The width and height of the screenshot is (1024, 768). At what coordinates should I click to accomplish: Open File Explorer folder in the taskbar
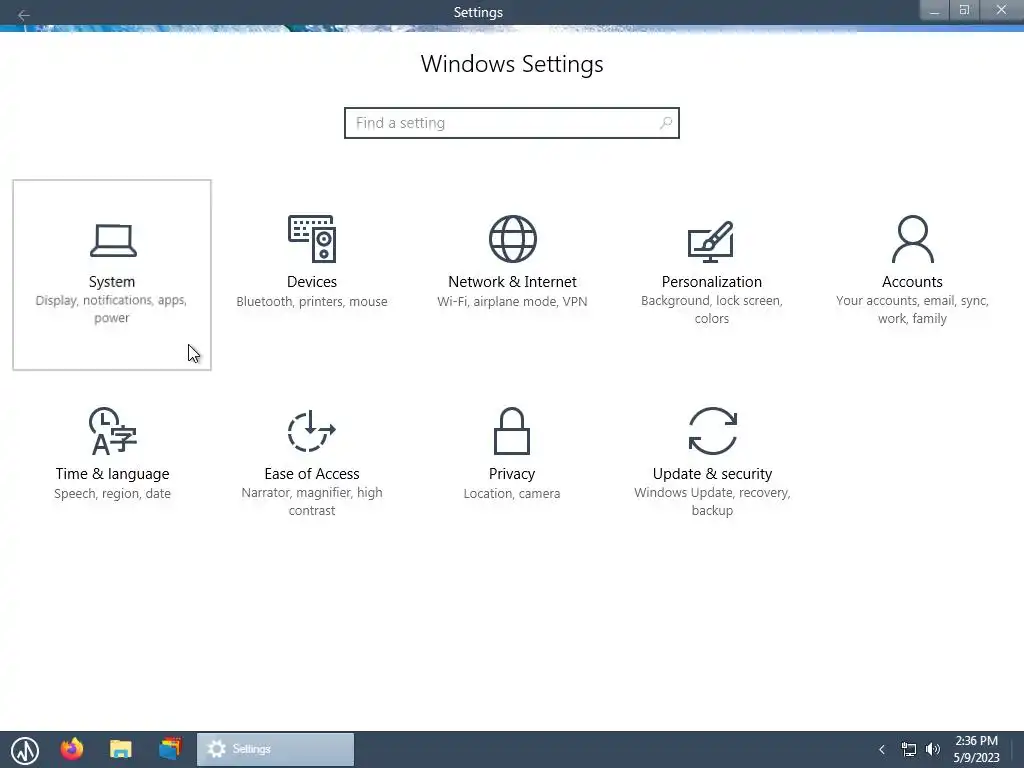[x=121, y=749]
